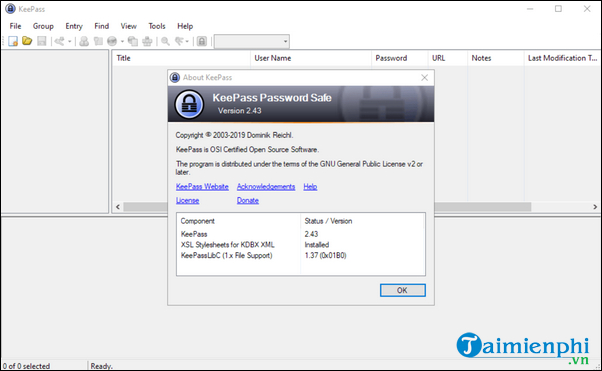Click the Last Modification Time column header
This screenshot has height=371, width=602.
(562, 58)
